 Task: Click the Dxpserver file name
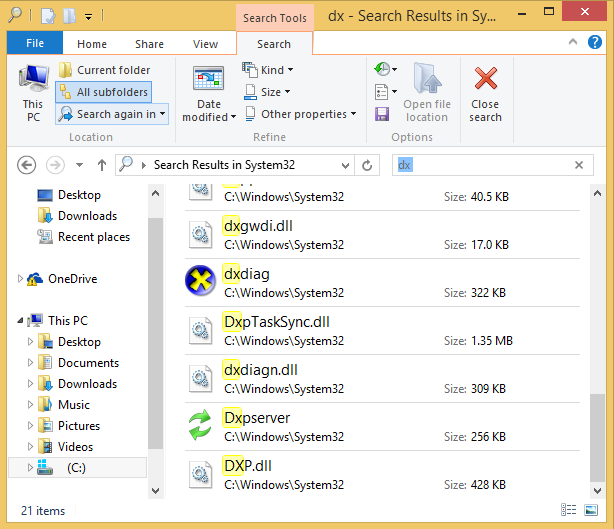pos(257,418)
